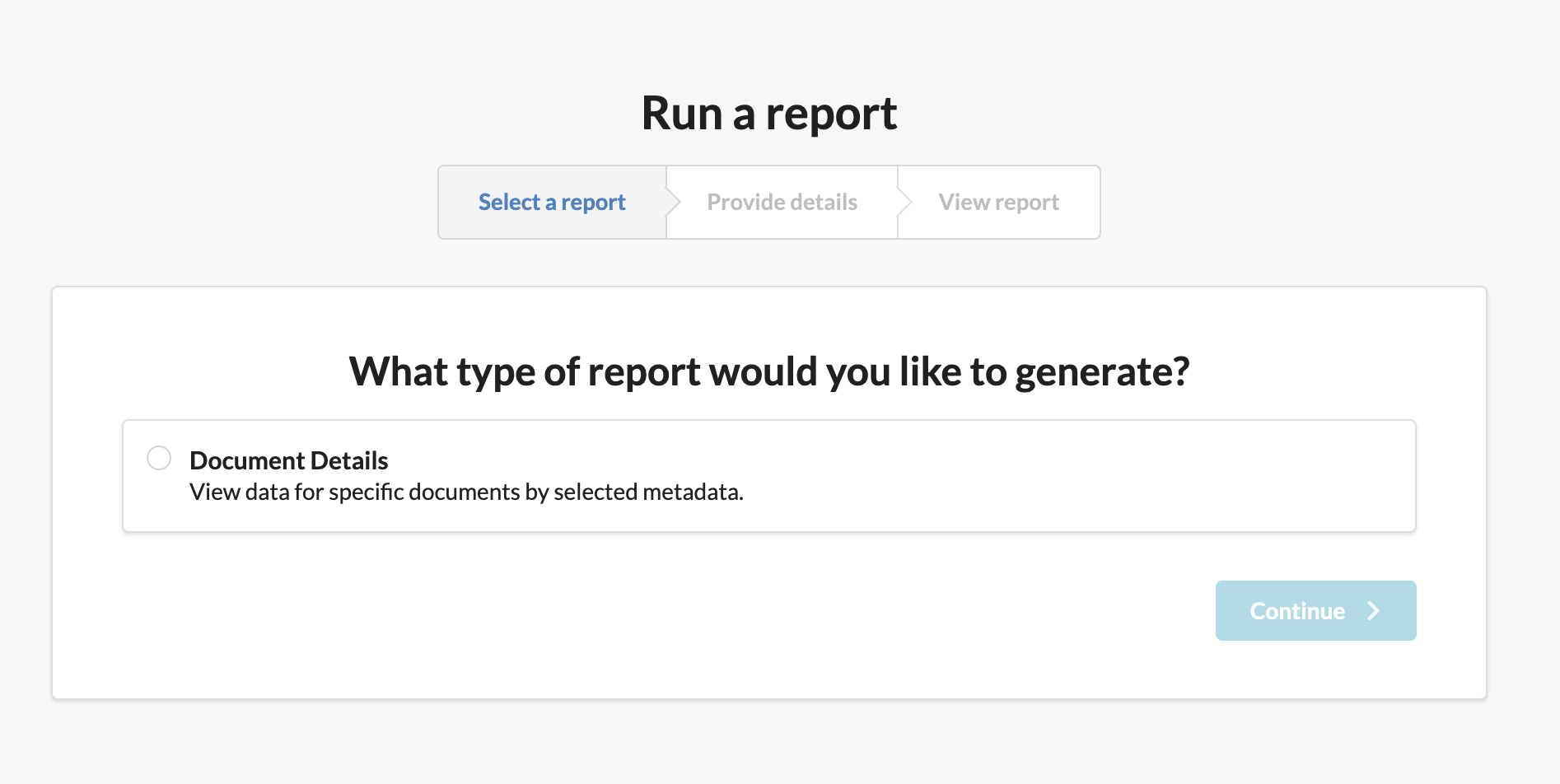Click the 'Run a report' heading
Image resolution: width=1560 pixels, height=784 pixels.
[x=769, y=114]
